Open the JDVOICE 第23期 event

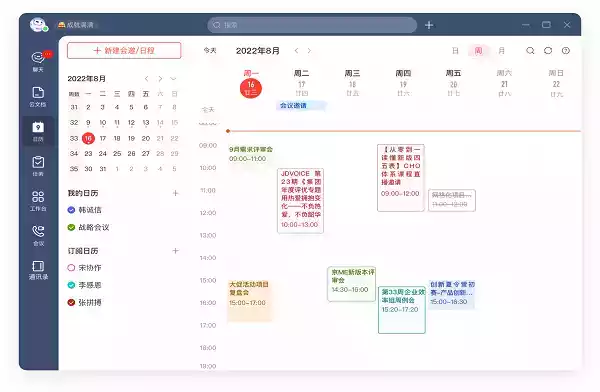(x=301, y=201)
